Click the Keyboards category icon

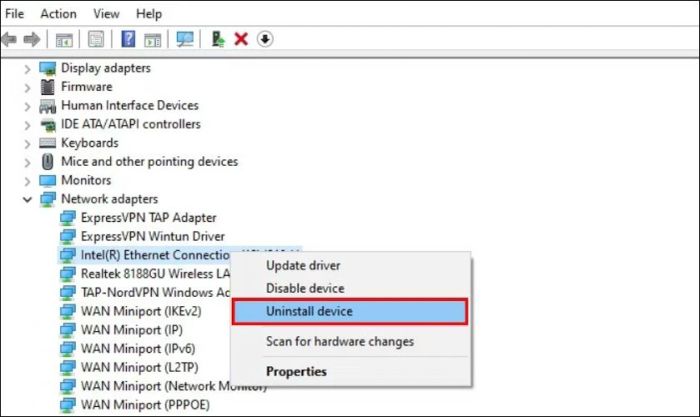(47, 143)
